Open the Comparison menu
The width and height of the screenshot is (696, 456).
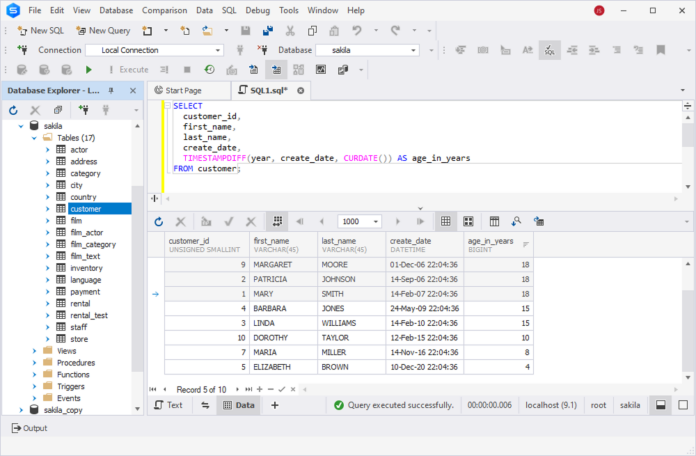164,10
